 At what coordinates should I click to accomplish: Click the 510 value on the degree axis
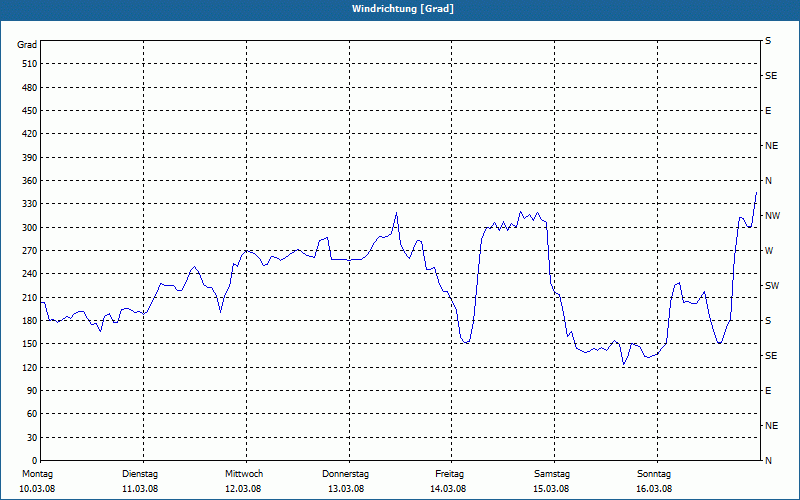[x=29, y=64]
